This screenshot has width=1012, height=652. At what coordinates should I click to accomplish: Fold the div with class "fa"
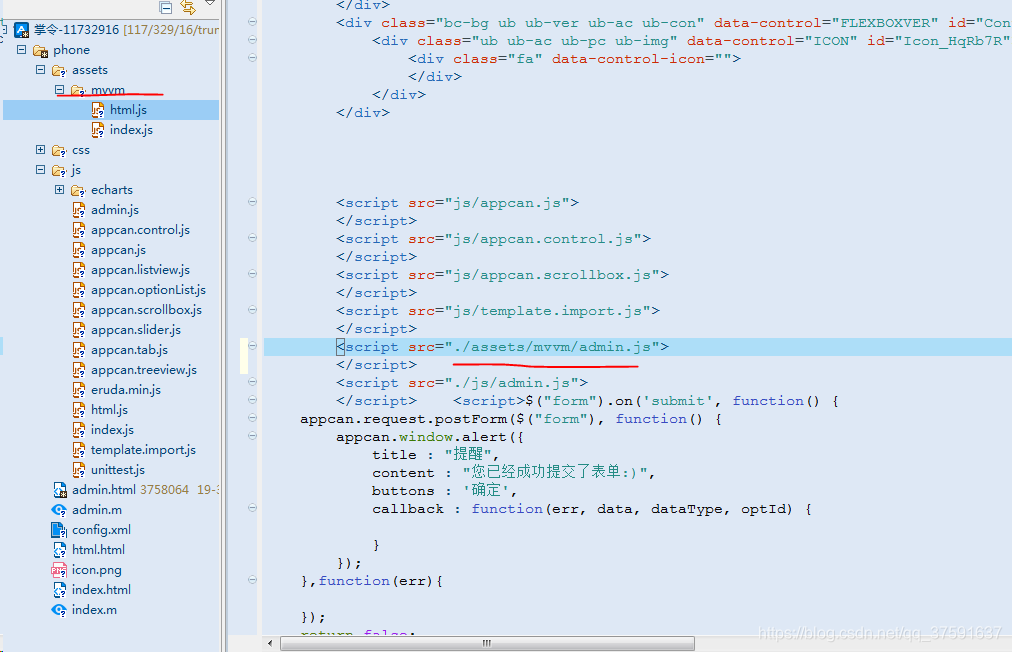pos(252,58)
